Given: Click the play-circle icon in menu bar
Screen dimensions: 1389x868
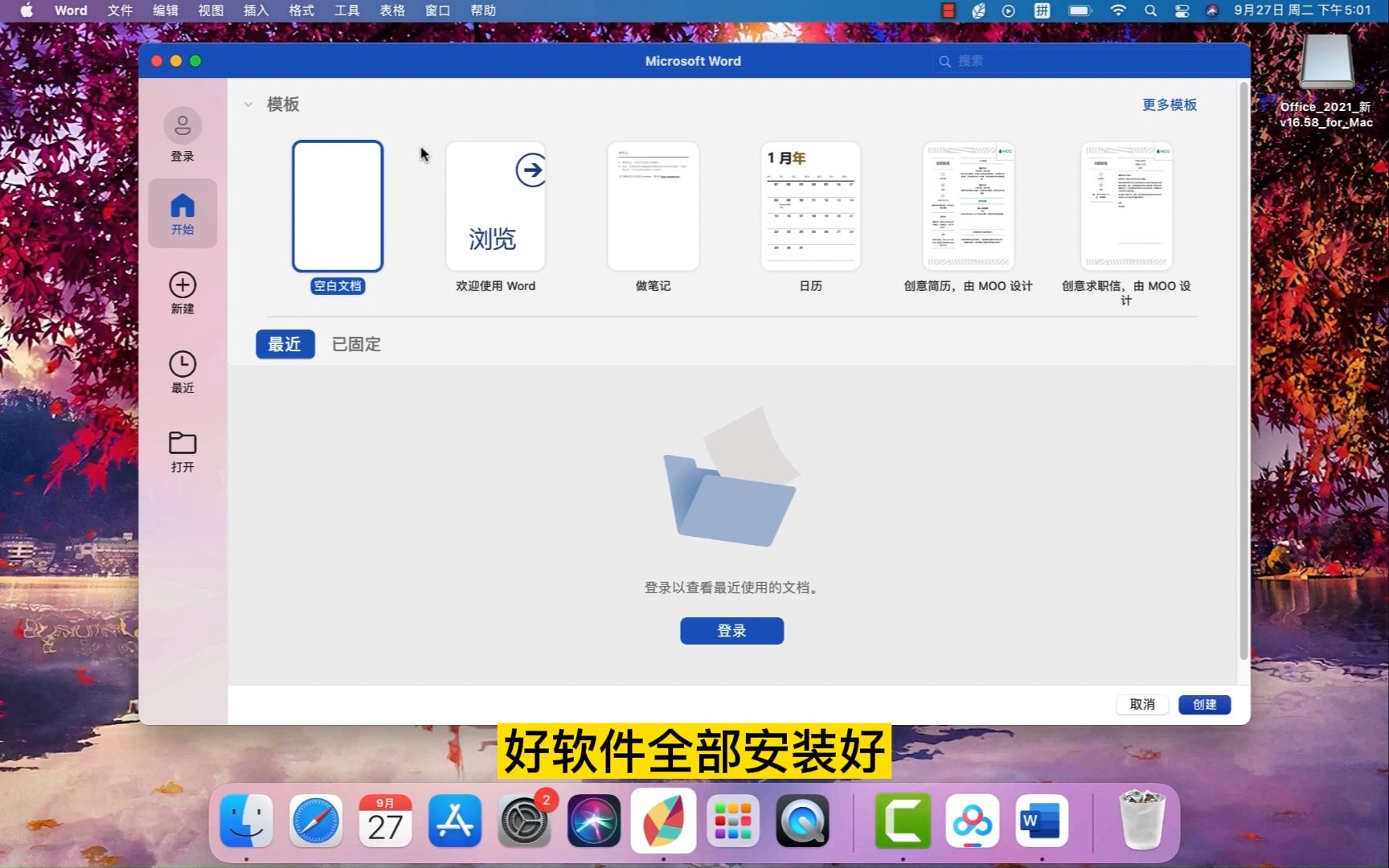Looking at the screenshot, I should pyautogui.click(x=1008, y=10).
